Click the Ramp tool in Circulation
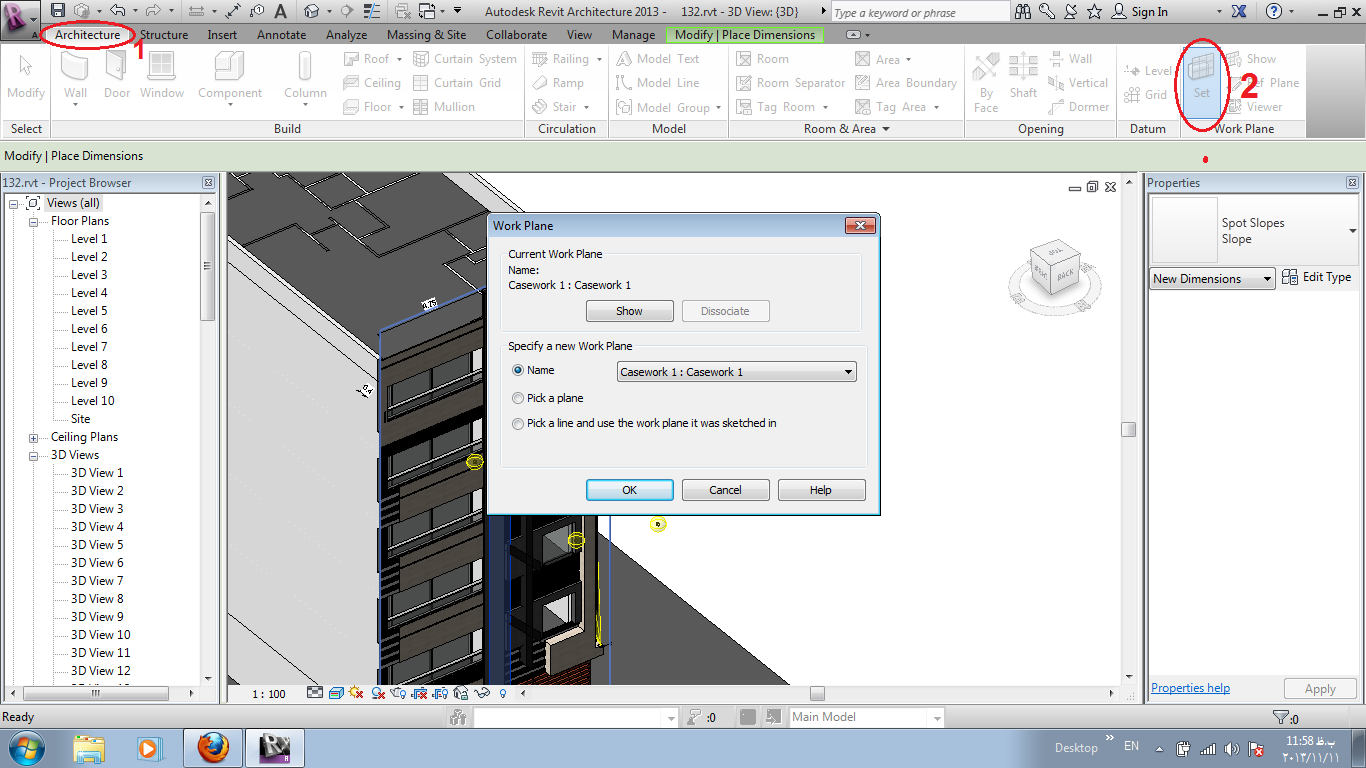 point(557,83)
